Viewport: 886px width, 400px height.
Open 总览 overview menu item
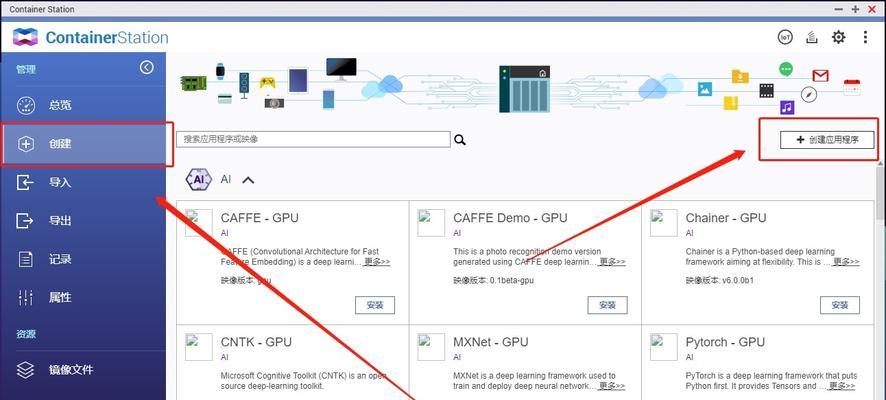pyautogui.click(x=83, y=106)
